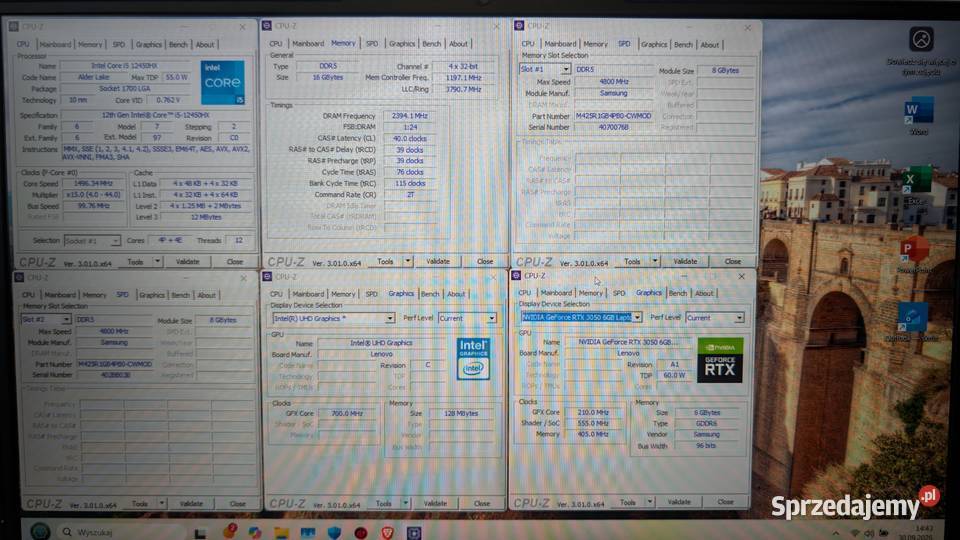The image size is (960, 540).
Task: Switch to SPD tab in the Intel UHD Graphics window
Action: [372, 294]
